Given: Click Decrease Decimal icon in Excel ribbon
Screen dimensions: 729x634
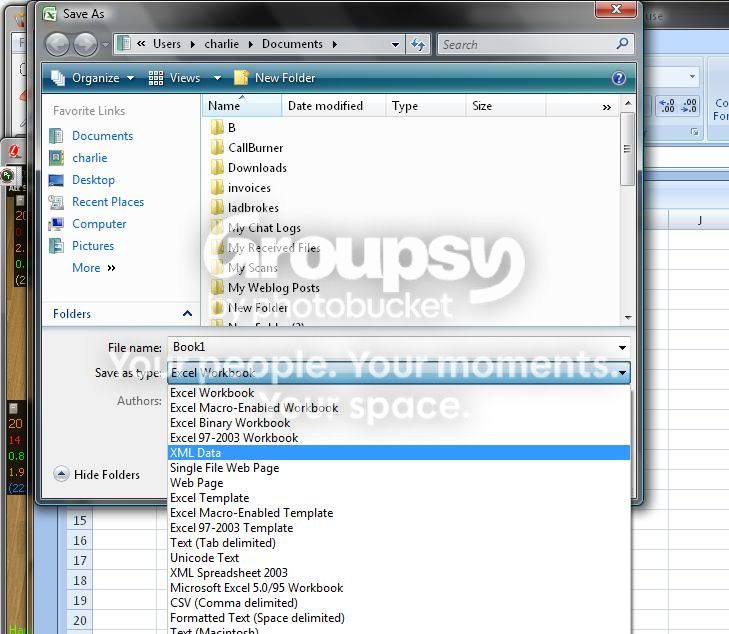Looking at the screenshot, I should click(x=689, y=106).
